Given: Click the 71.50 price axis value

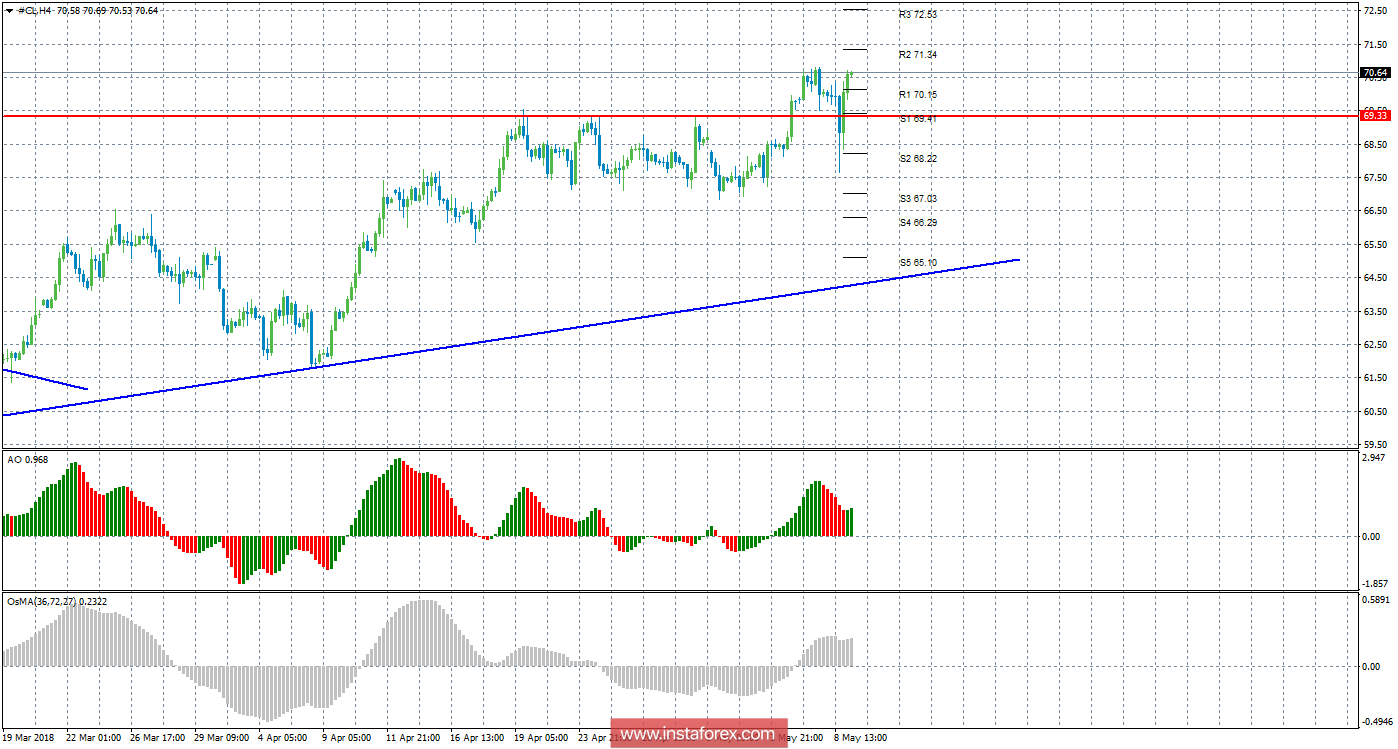Looking at the screenshot, I should 1376,45.
